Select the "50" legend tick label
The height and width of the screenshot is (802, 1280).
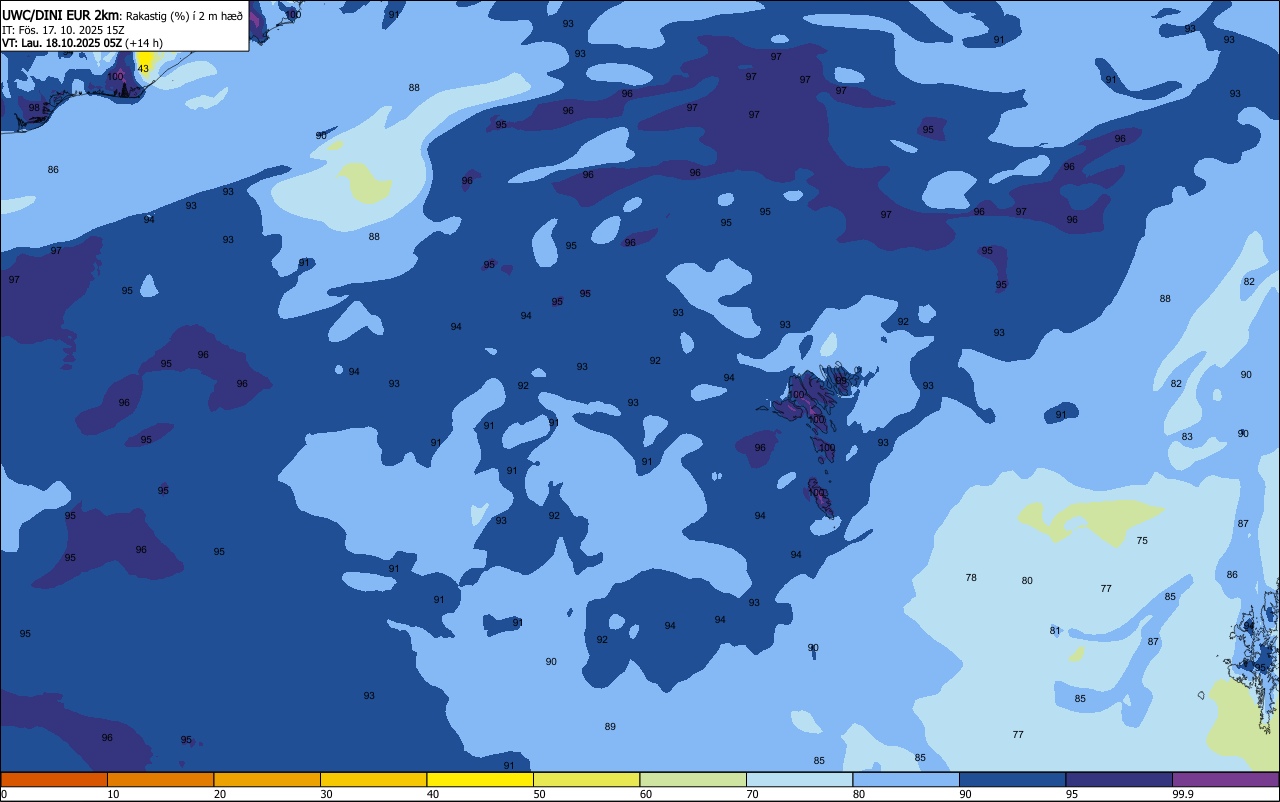(539, 794)
